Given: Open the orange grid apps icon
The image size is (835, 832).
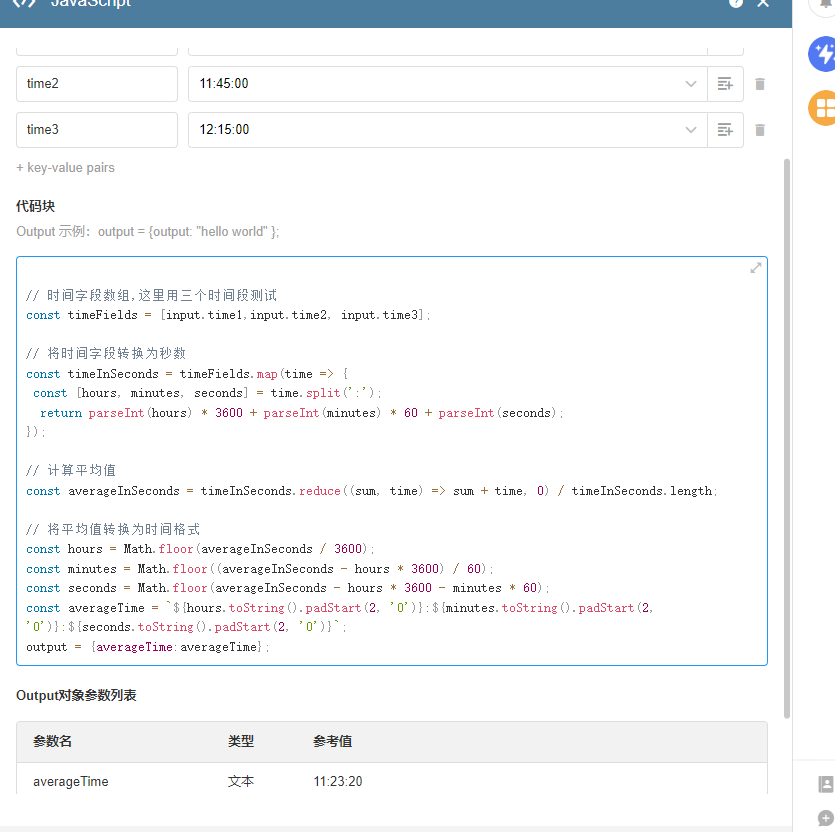Looking at the screenshot, I should pos(824,106).
